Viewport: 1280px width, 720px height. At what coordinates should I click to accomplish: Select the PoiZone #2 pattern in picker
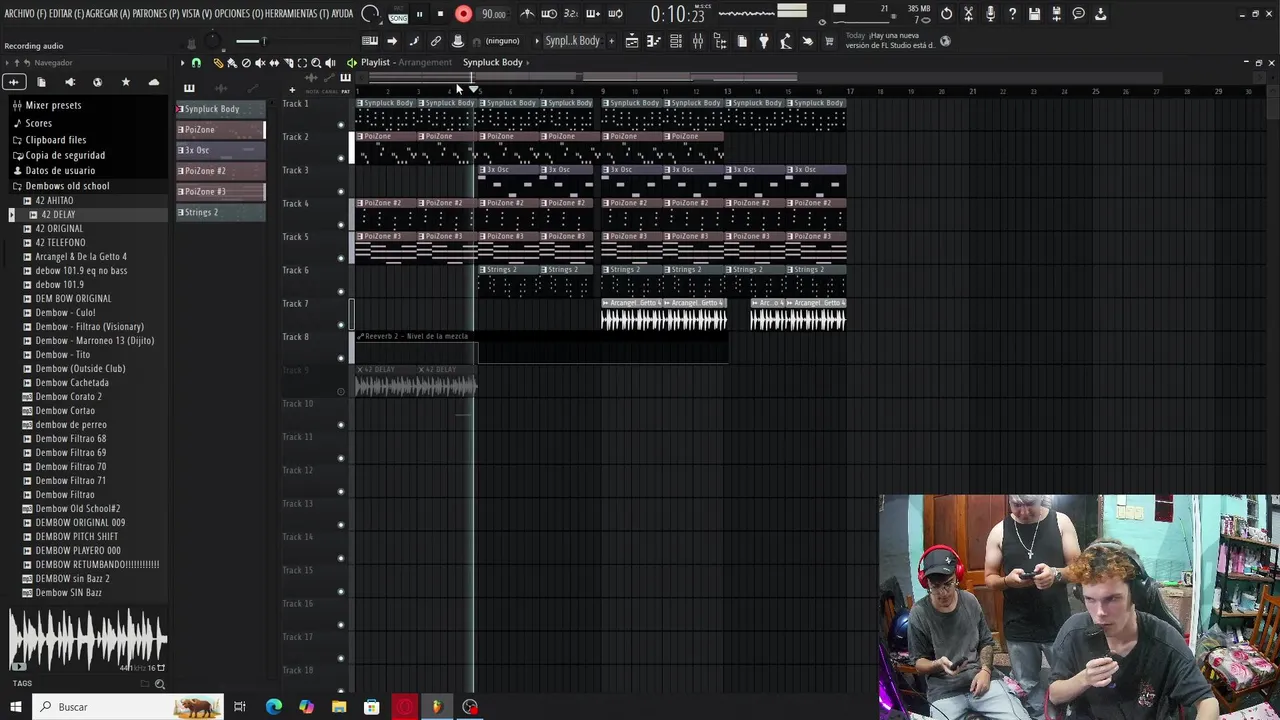coord(221,171)
